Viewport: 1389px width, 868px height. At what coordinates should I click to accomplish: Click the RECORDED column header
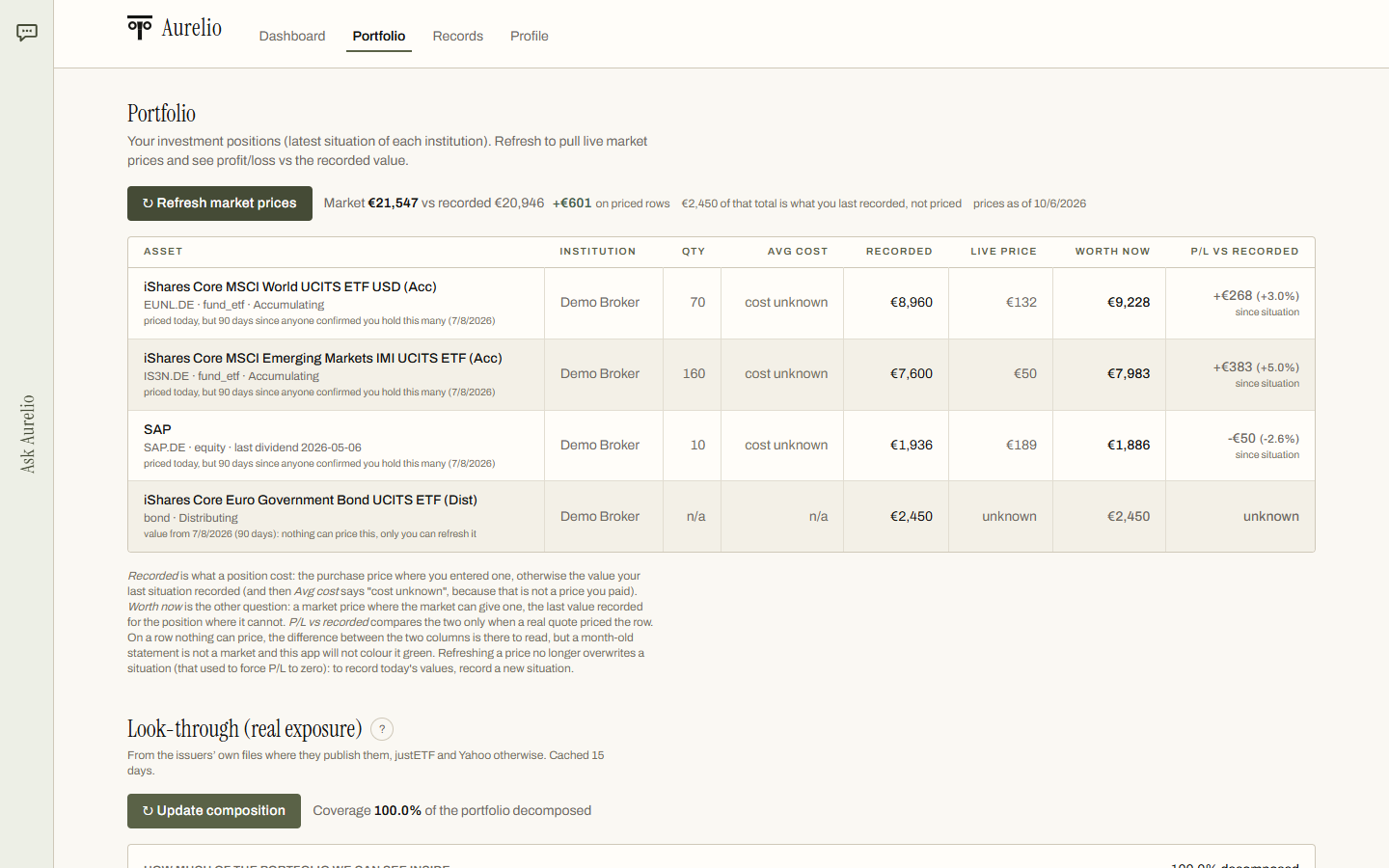coord(899,252)
